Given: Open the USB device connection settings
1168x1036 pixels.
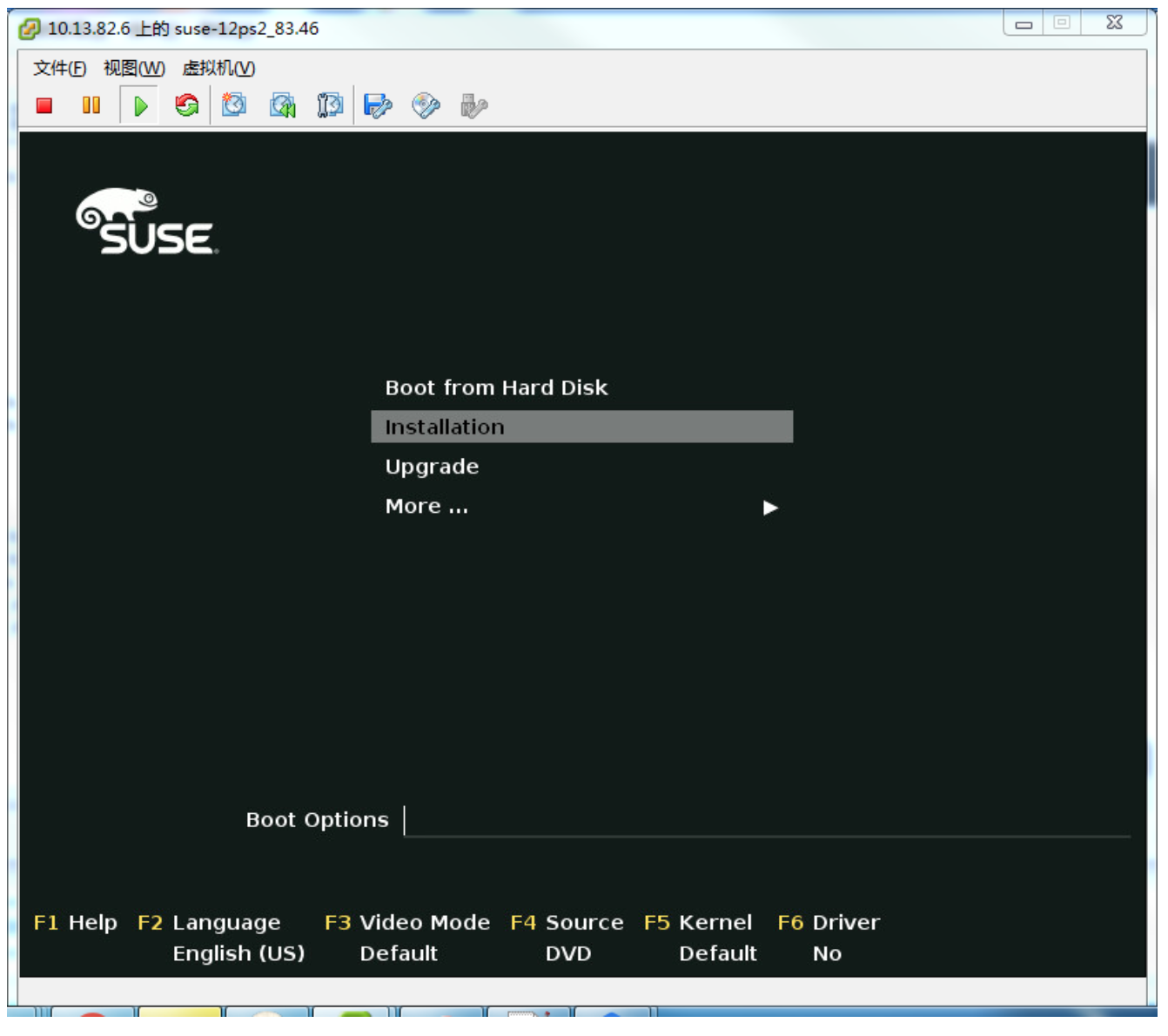Looking at the screenshot, I should point(473,106).
